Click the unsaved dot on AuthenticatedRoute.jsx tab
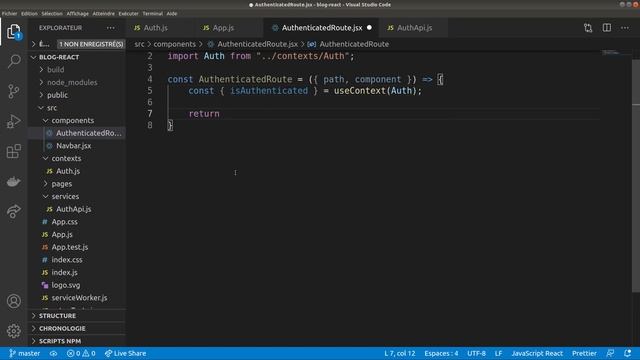 (x=369, y=28)
